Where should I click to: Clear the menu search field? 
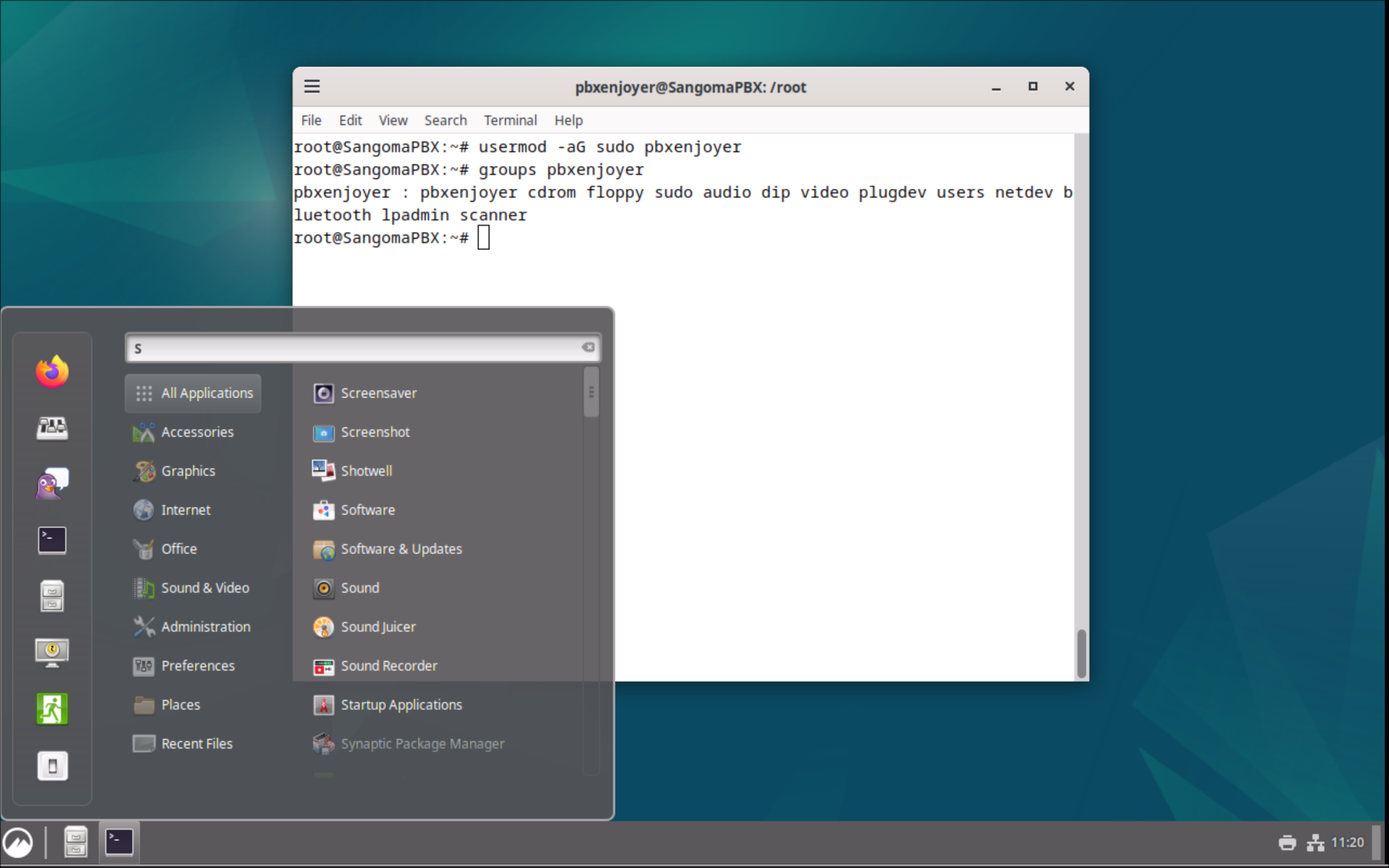(x=588, y=347)
